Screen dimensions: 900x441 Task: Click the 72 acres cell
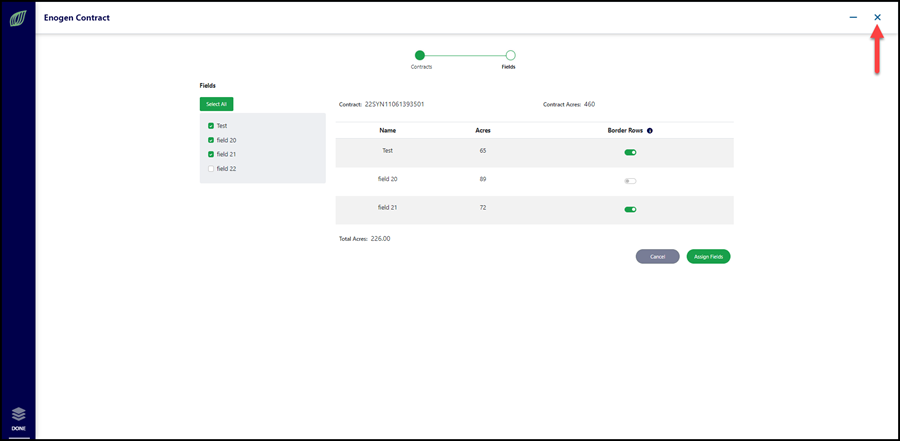(483, 207)
